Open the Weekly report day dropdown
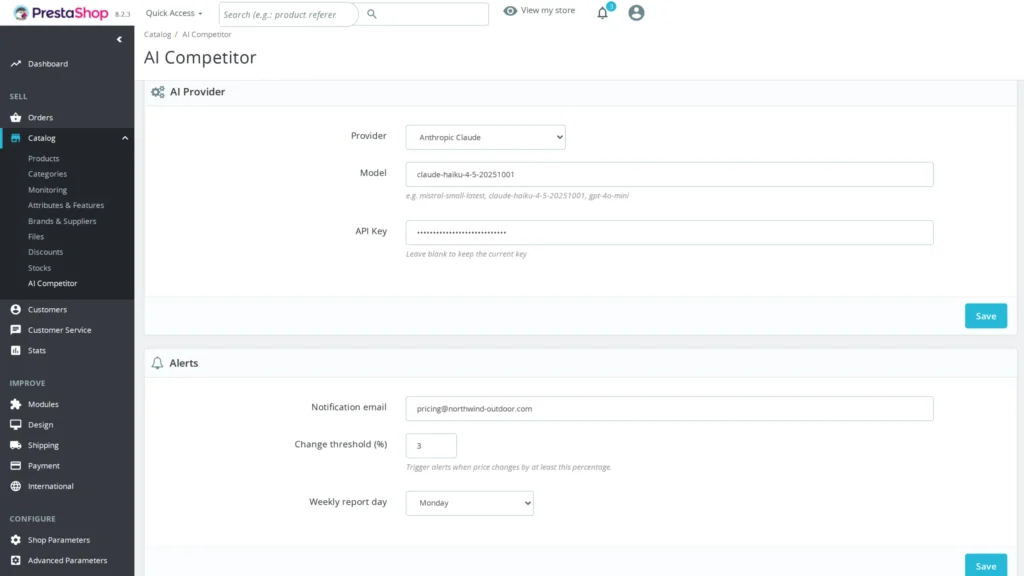 click(470, 503)
